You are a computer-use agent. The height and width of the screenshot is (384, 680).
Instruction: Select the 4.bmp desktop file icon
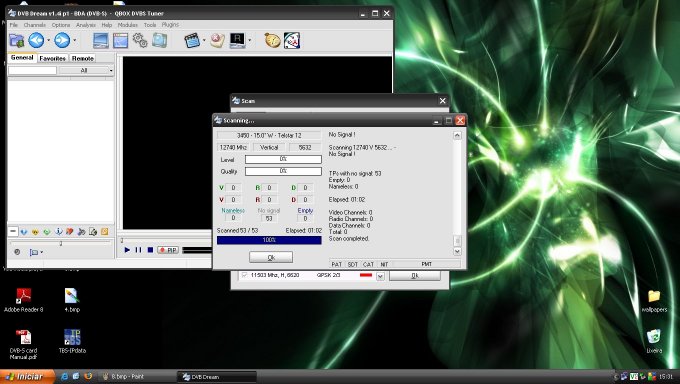click(x=72, y=300)
